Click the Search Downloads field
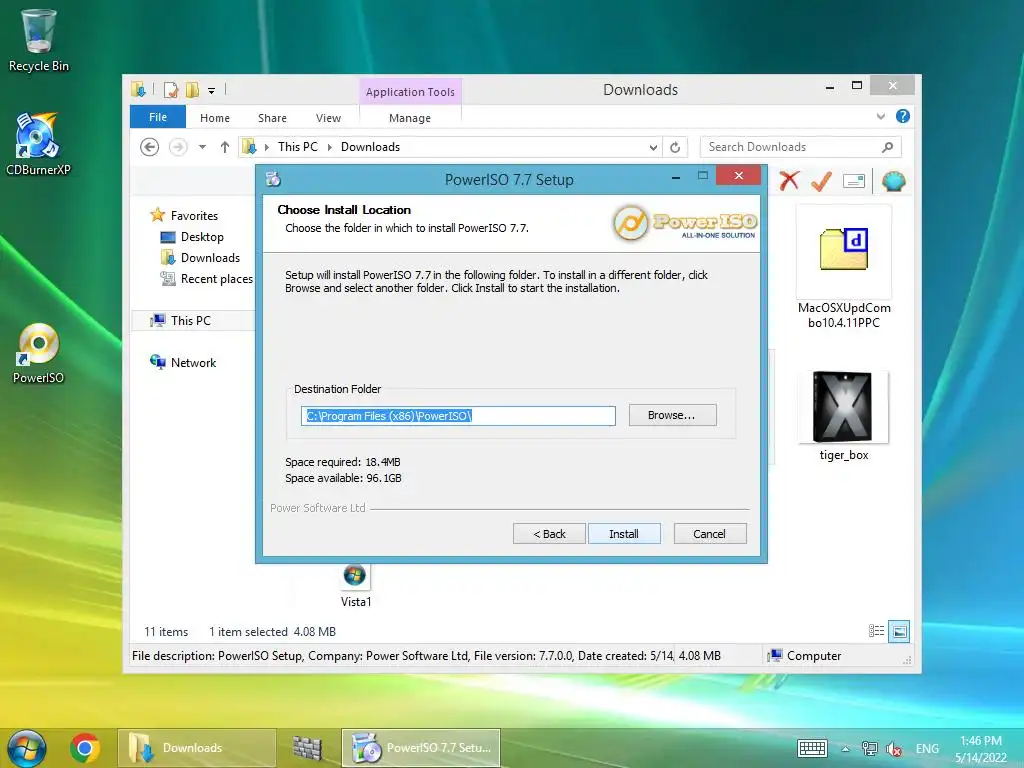 (801, 147)
